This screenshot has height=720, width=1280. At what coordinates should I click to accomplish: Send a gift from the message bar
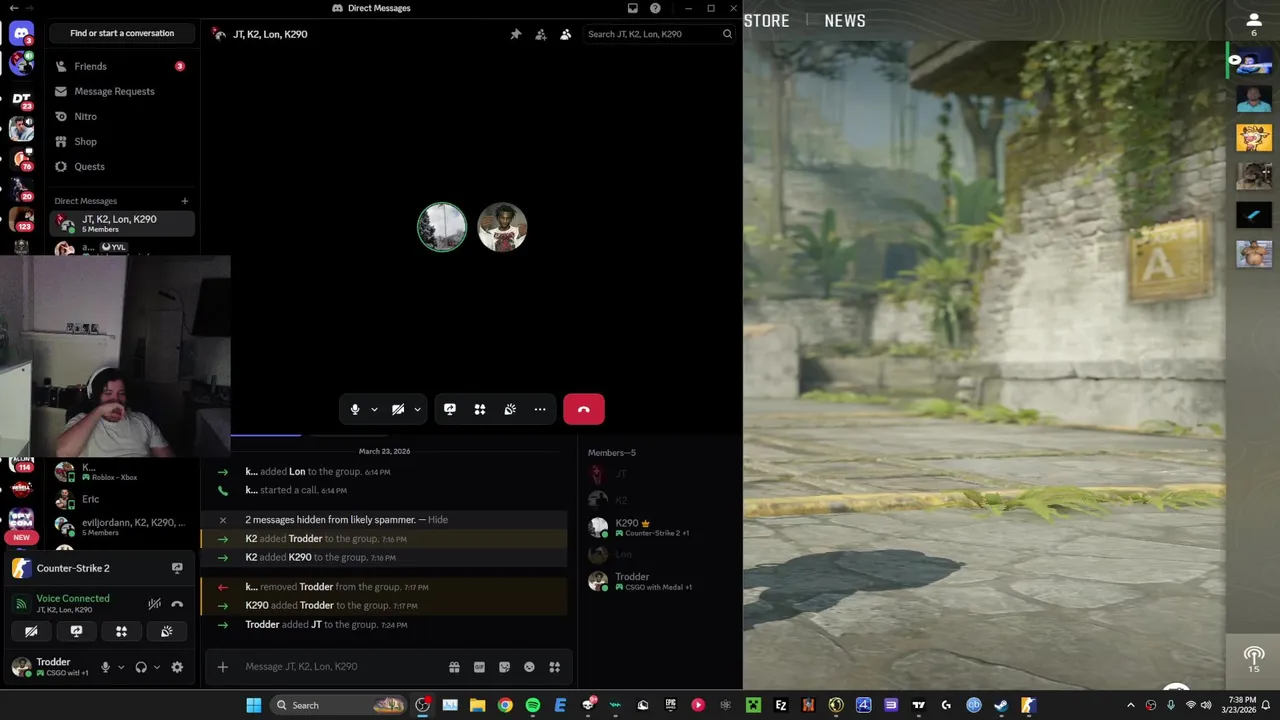[454, 667]
